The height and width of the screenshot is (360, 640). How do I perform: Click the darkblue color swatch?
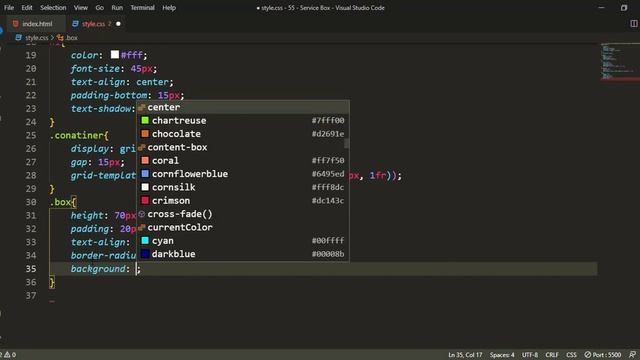pos(145,254)
